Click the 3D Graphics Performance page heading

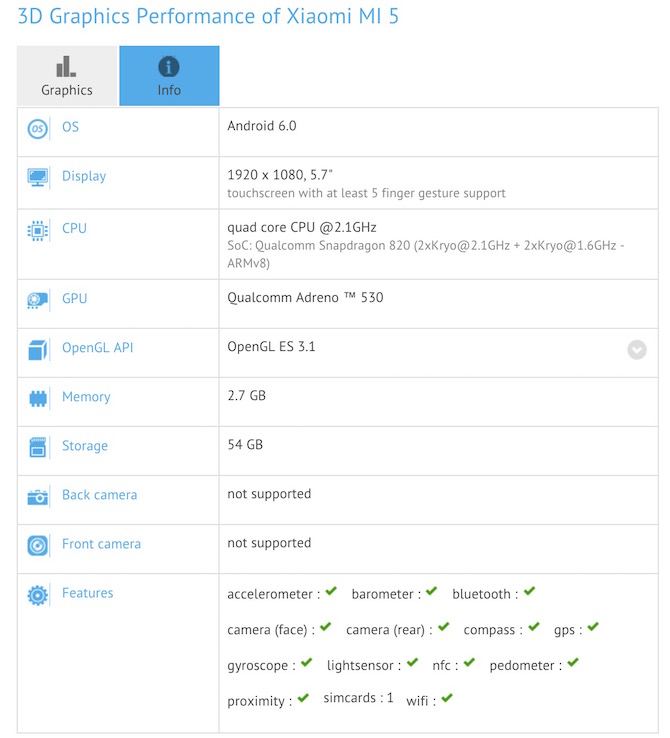pyautogui.click(x=208, y=17)
